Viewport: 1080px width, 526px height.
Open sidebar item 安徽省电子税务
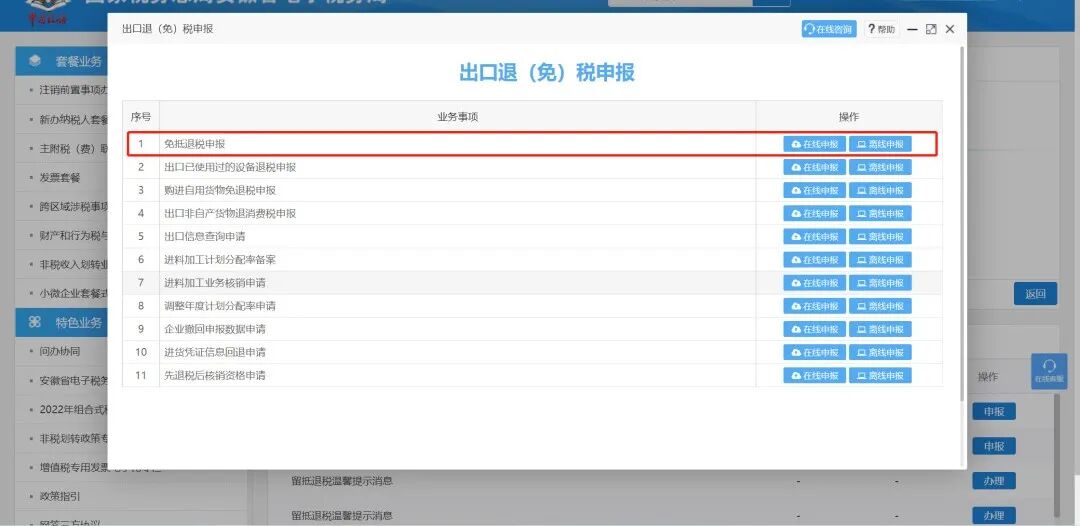point(74,380)
